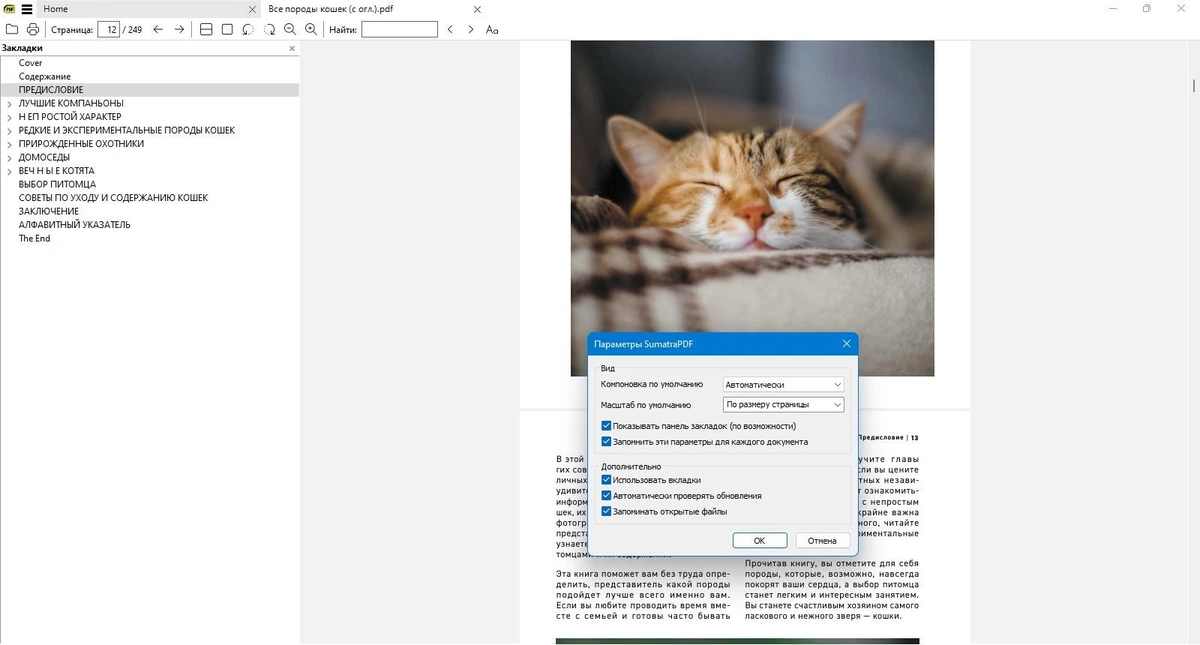Open СОВЕТЫ ПО УХОДУ И СОДЕРЖАНИЮ КОШЕК
This screenshot has width=1200, height=645.
click(113, 198)
